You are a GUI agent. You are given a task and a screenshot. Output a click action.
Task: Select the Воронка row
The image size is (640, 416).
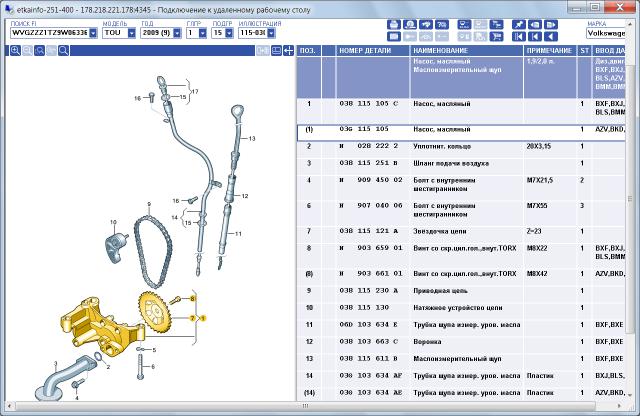[461, 345]
